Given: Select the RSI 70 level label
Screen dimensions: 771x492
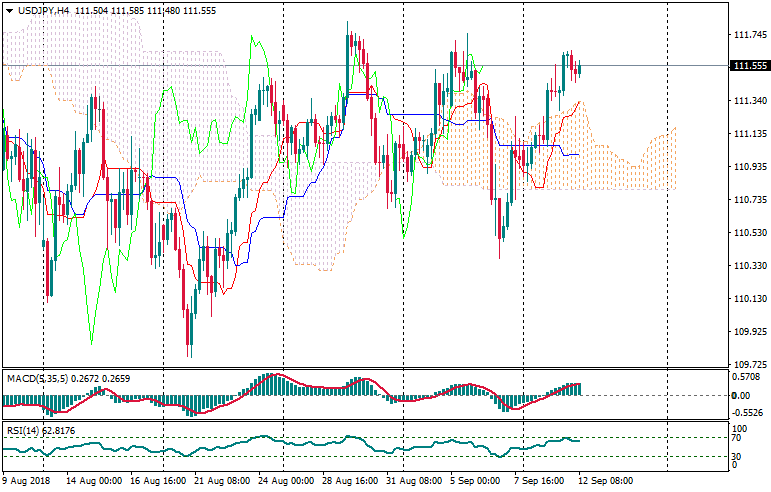Looking at the screenshot, I should click(x=739, y=437).
